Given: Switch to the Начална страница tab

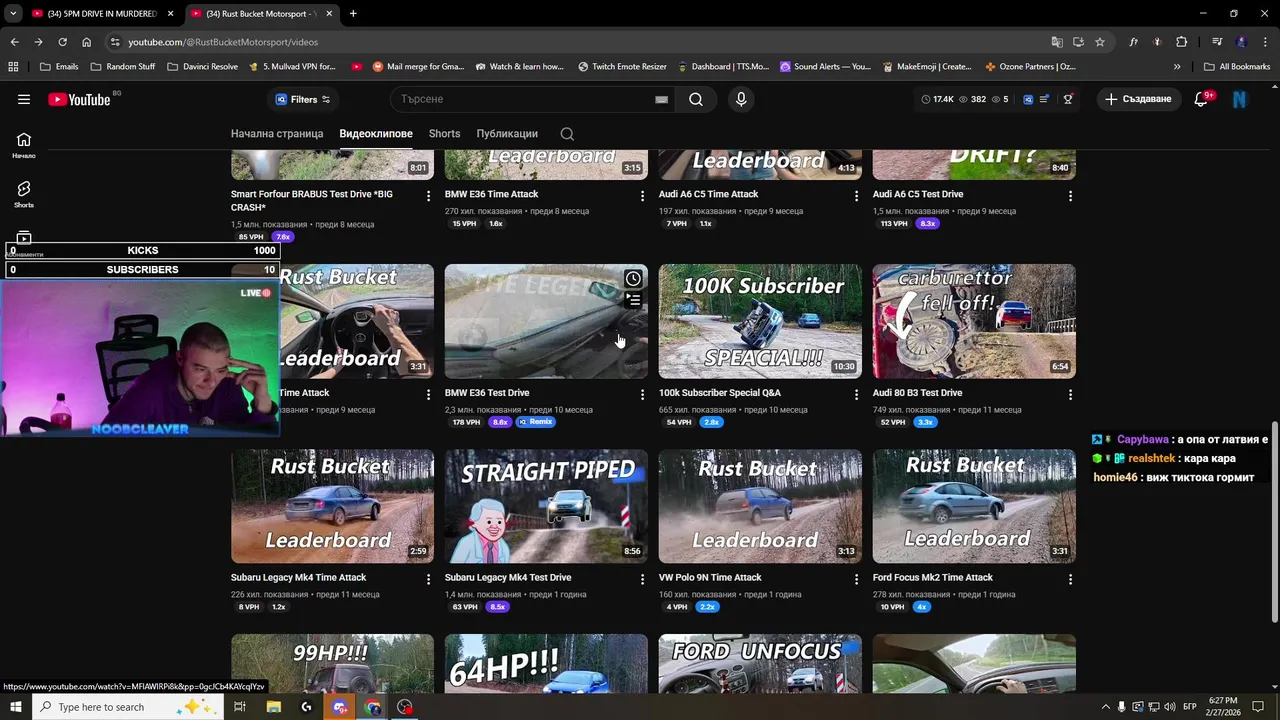Looking at the screenshot, I should pos(277,134).
